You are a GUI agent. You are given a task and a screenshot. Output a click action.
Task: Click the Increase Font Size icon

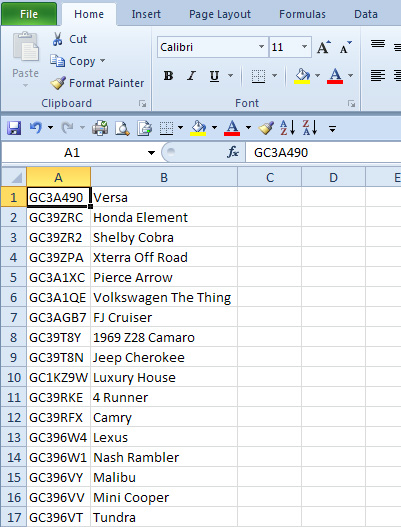[324, 47]
